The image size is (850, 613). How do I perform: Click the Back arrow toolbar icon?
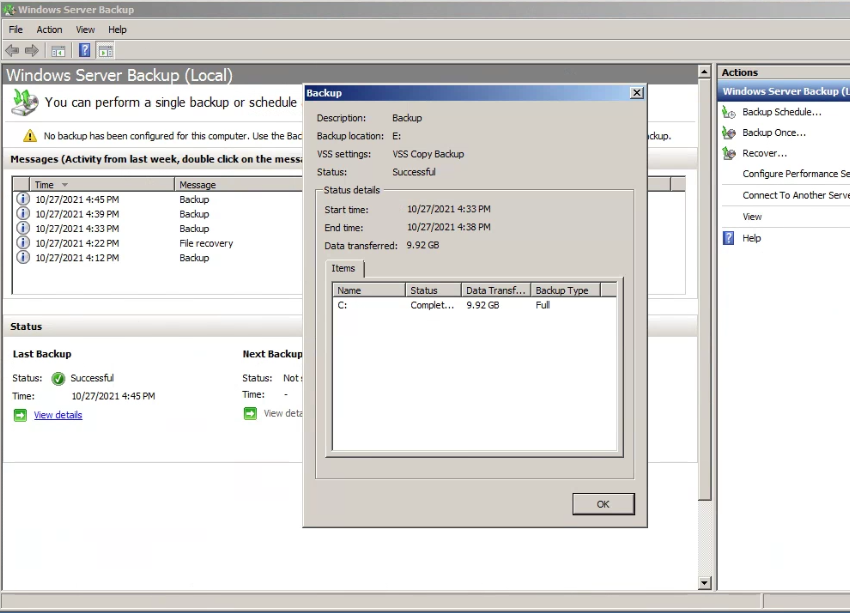12,51
